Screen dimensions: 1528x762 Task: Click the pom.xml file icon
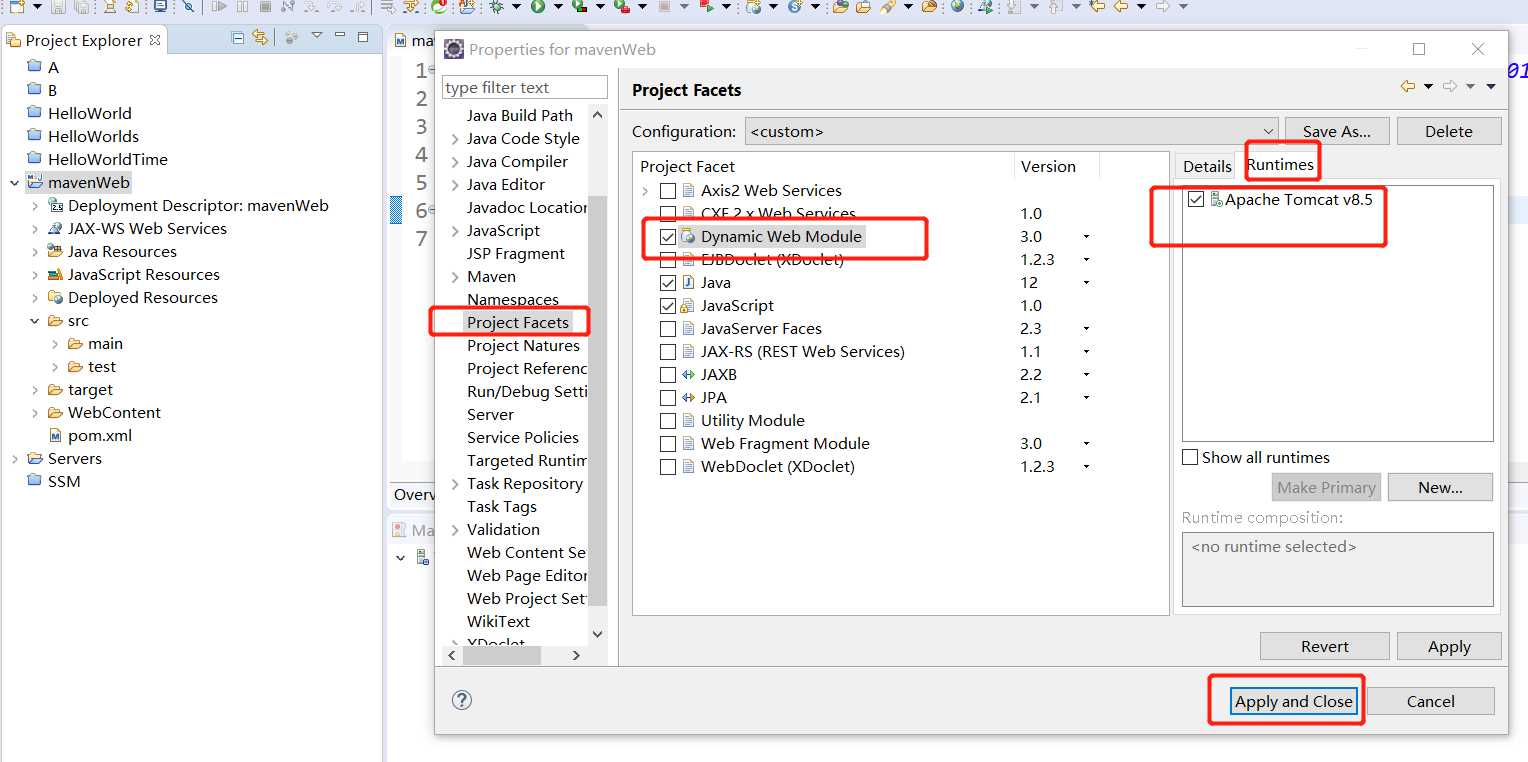57,436
